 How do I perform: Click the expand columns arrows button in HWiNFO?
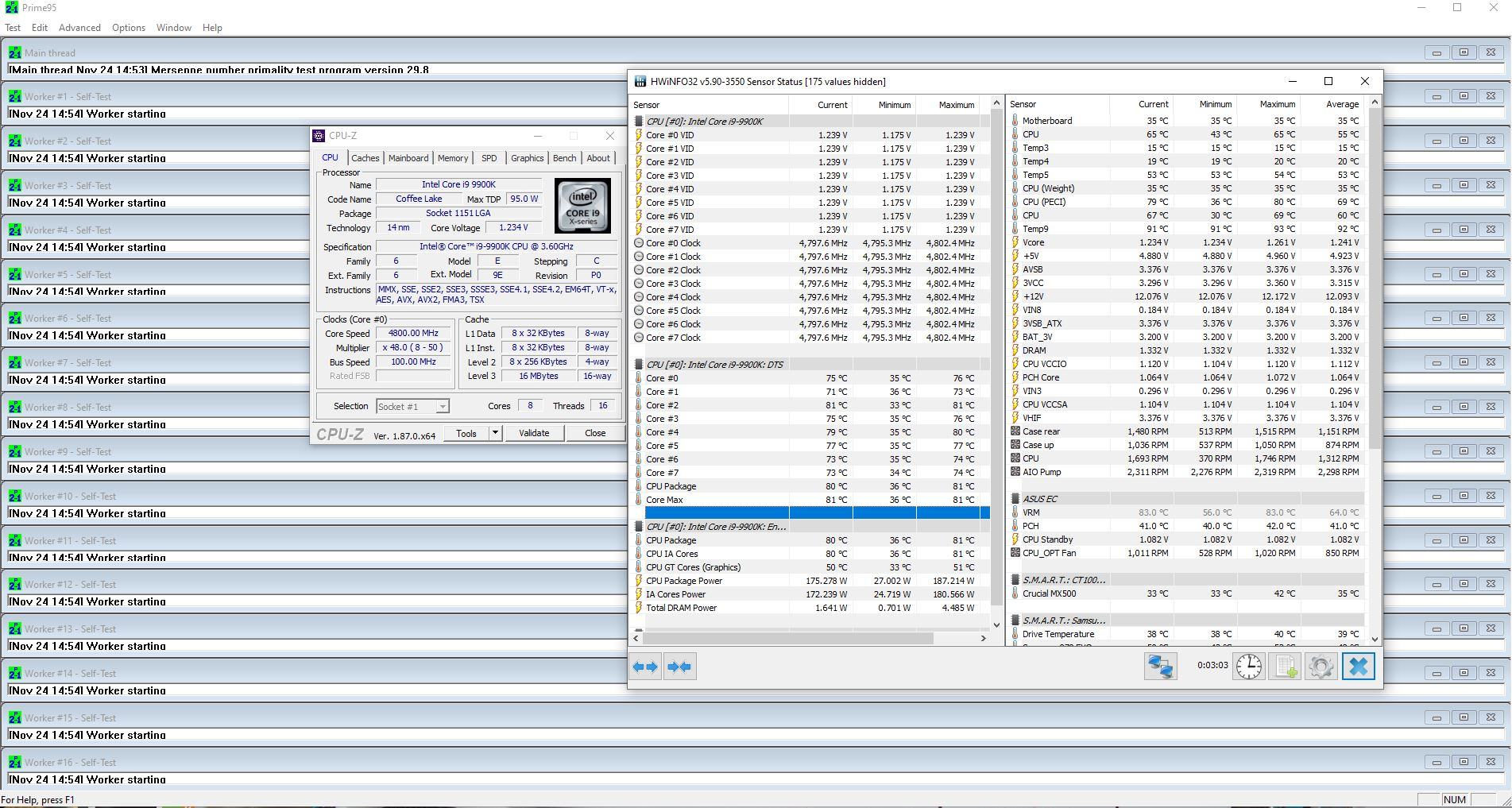point(645,667)
